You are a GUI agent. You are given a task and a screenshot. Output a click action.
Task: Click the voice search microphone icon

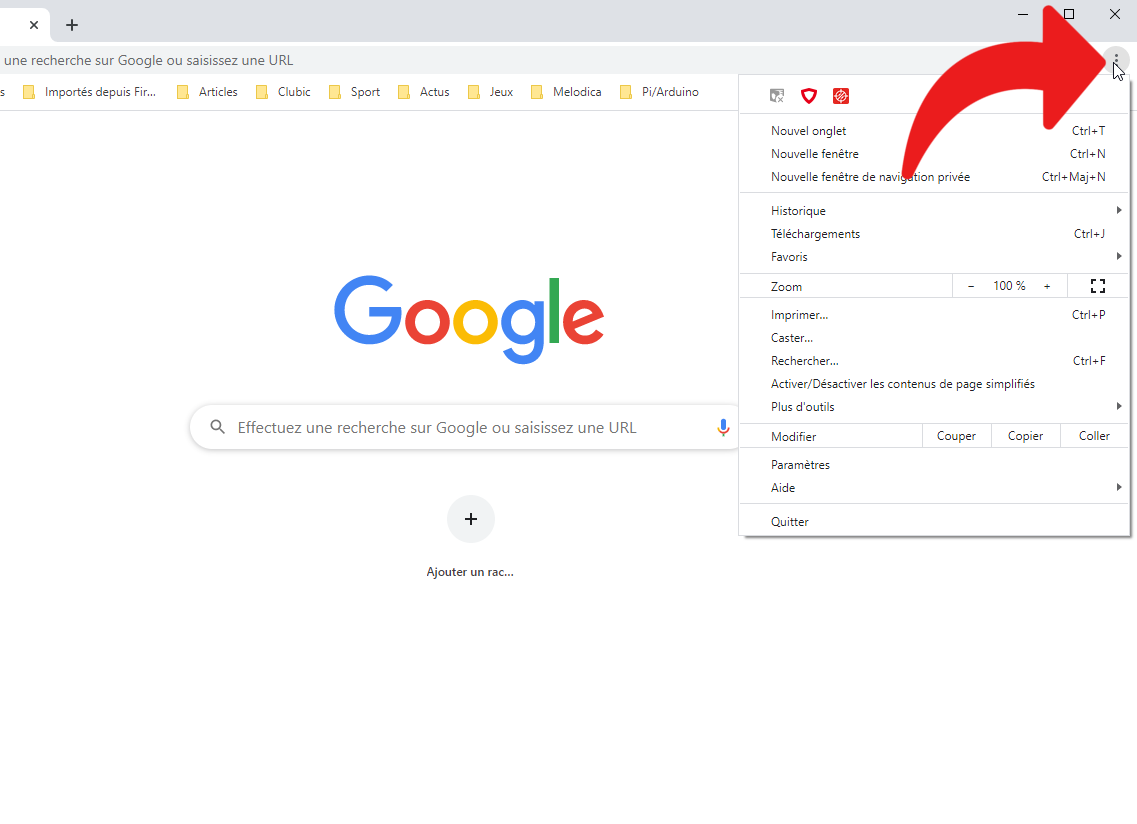(723, 427)
